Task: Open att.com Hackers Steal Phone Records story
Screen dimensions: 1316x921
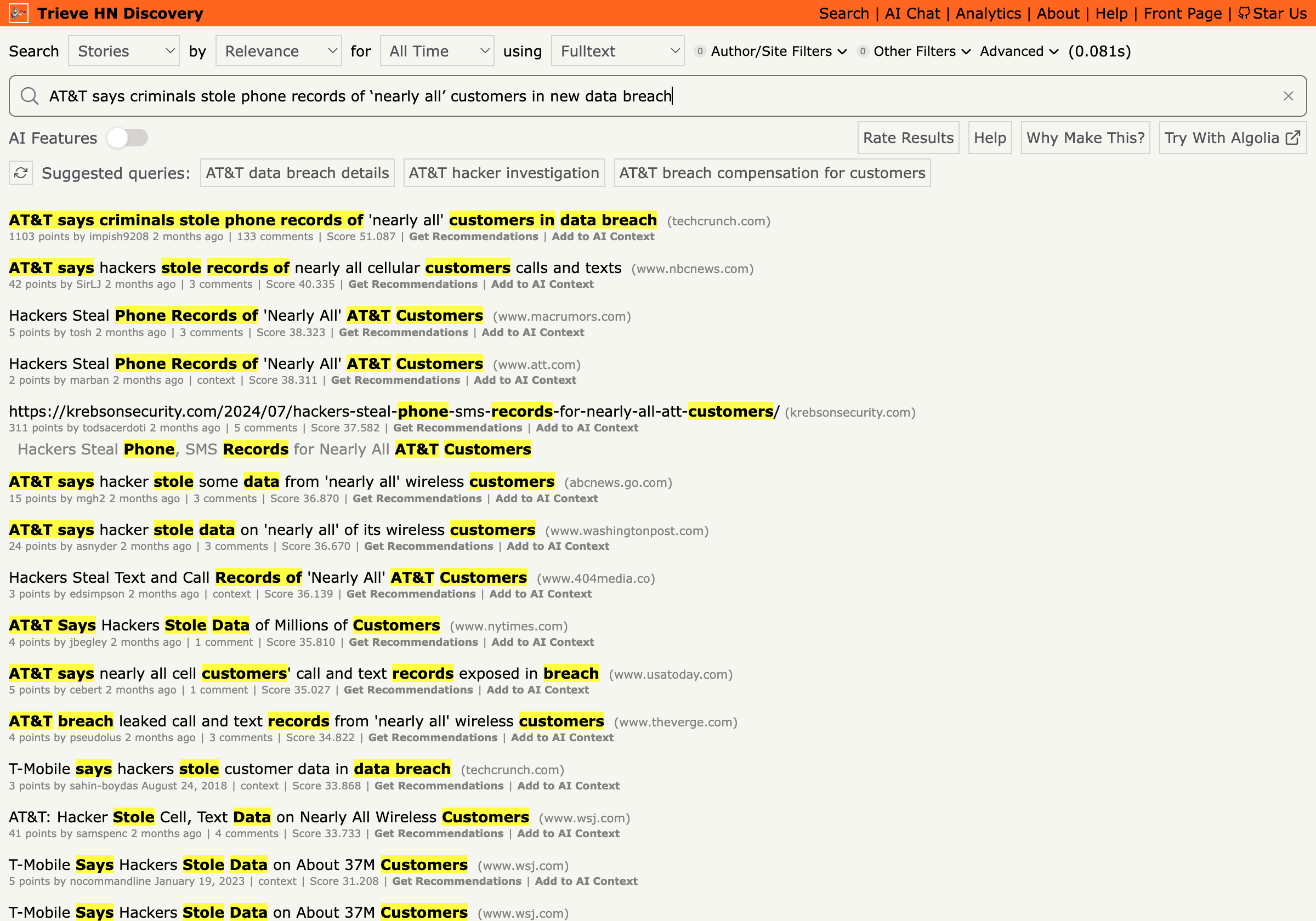Action: point(246,363)
